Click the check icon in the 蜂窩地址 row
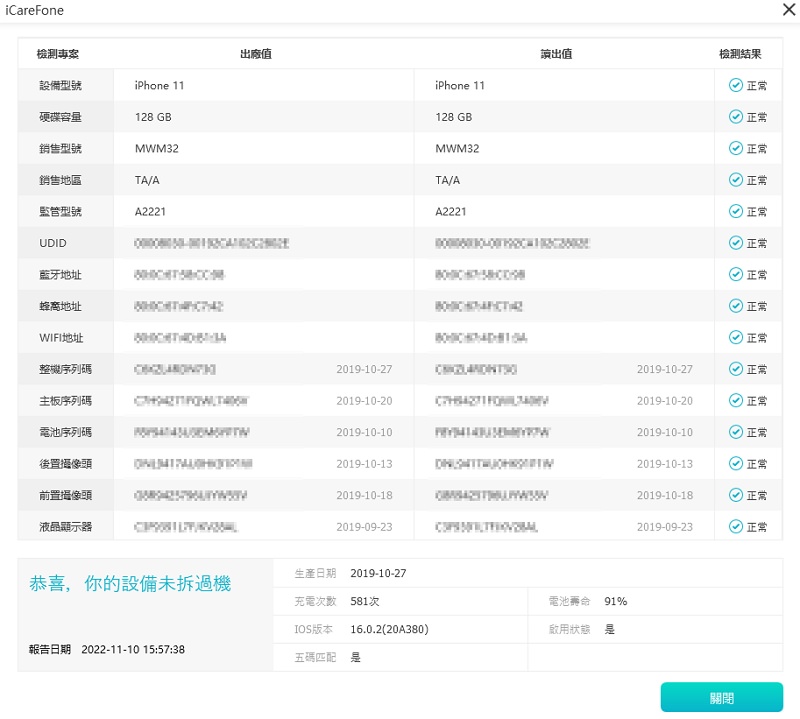 coord(735,306)
